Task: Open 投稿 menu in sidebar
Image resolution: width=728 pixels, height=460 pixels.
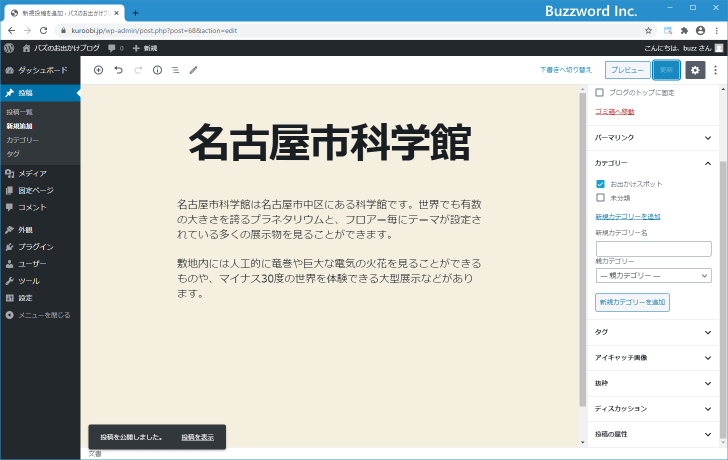Action: point(40,93)
